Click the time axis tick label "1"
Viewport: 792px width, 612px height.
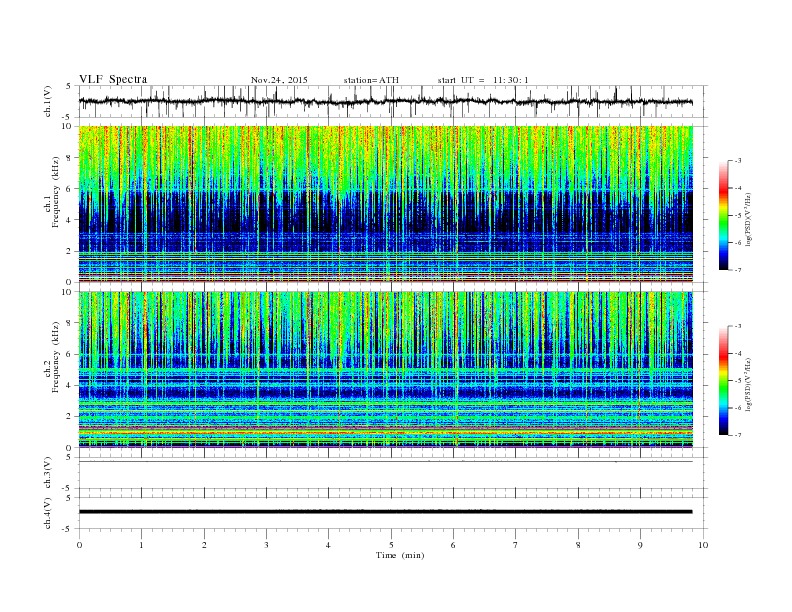141,545
